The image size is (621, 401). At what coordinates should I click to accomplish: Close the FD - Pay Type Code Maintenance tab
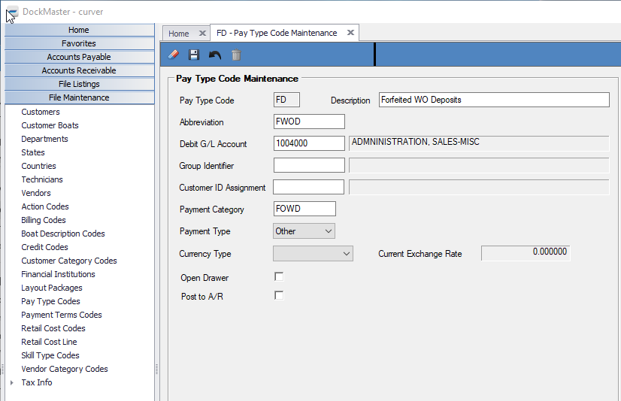[351, 33]
